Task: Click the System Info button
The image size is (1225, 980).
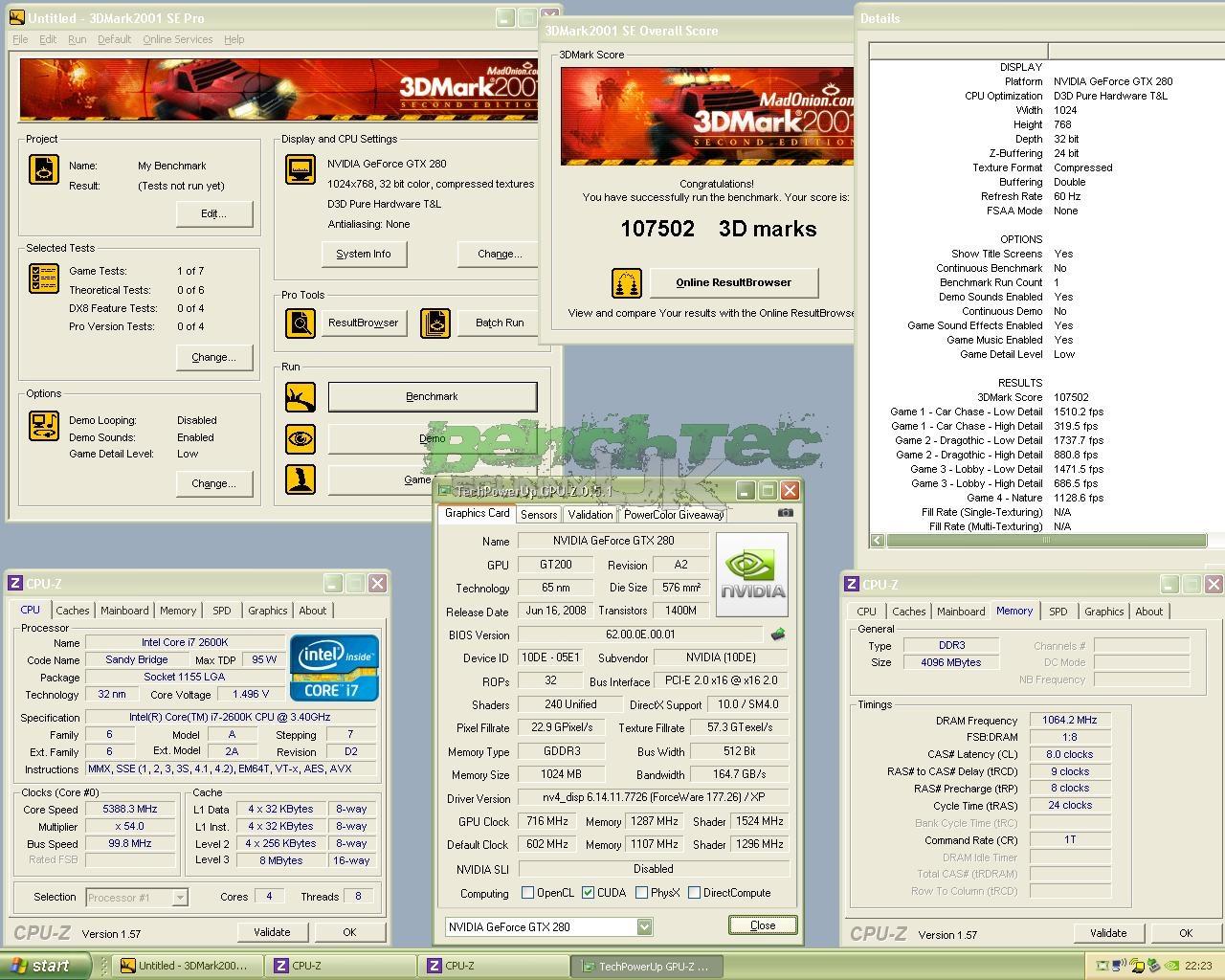Action: pyautogui.click(x=364, y=254)
